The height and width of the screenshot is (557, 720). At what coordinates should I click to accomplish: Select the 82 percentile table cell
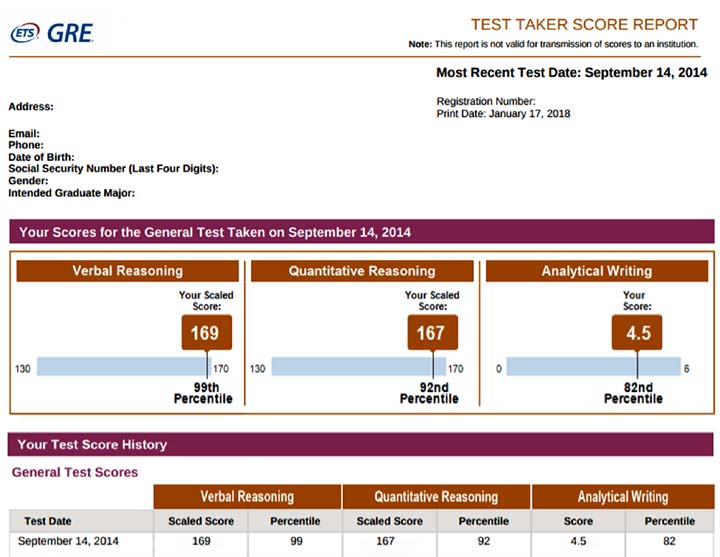[x=669, y=541]
